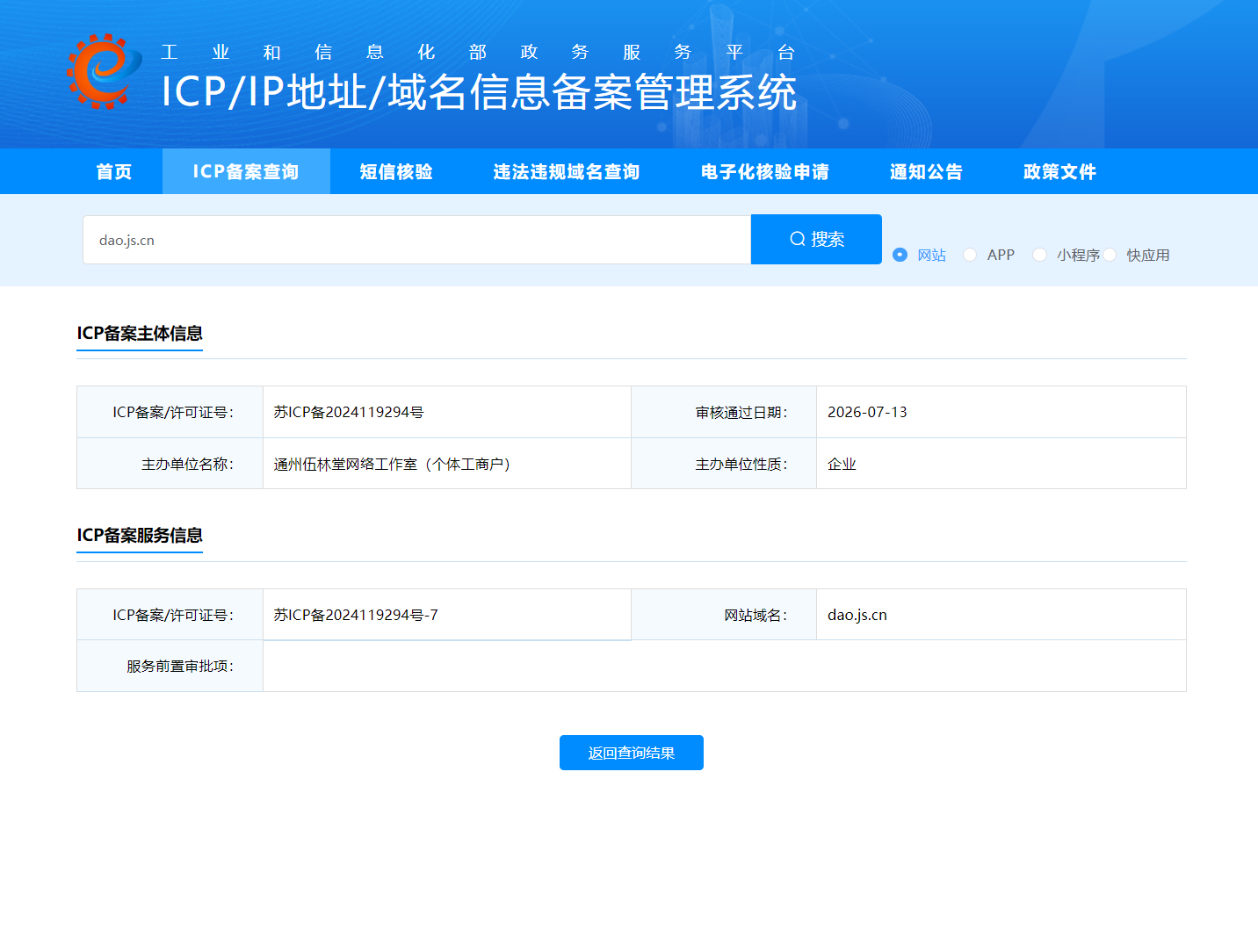Select the APP radio button
The image size is (1258, 952).
pos(970,255)
